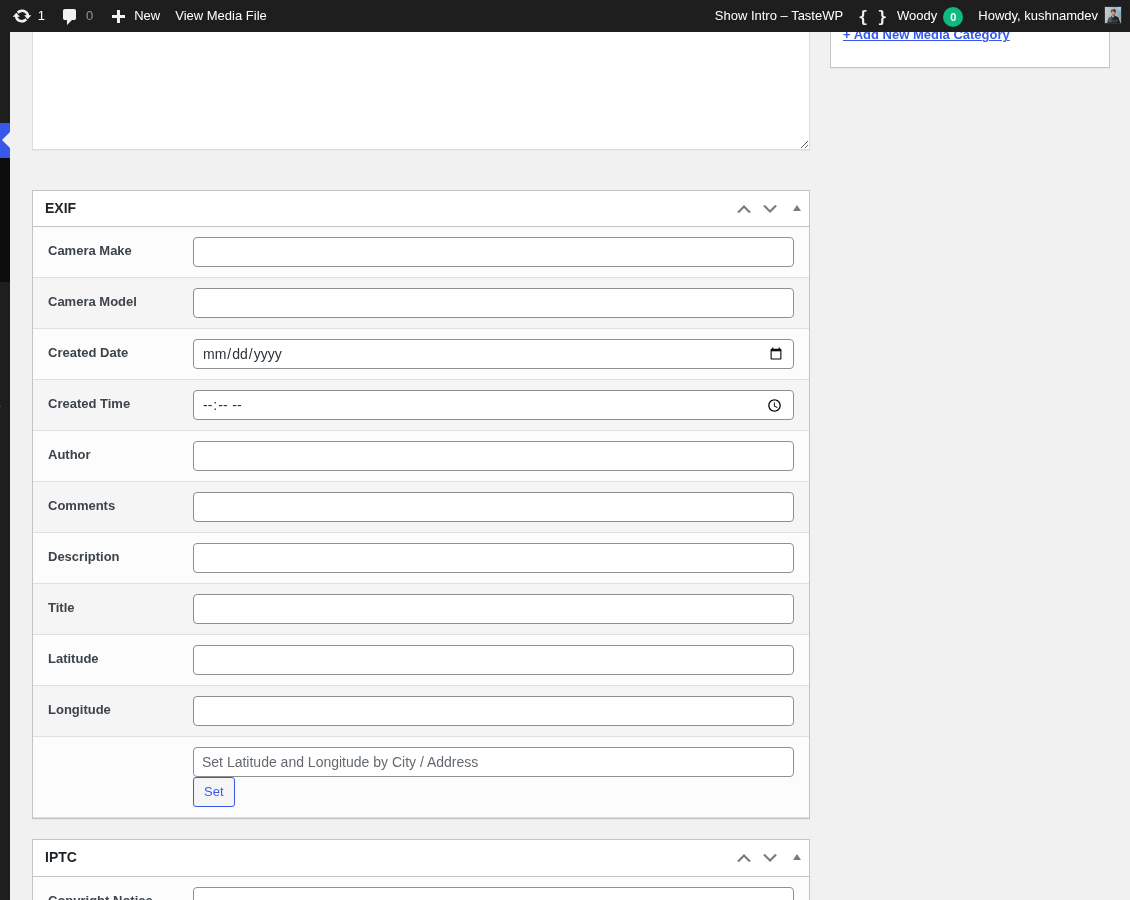The width and height of the screenshot is (1130, 900).
Task: Open the calendar picker on Created Date
Action: coord(776,353)
